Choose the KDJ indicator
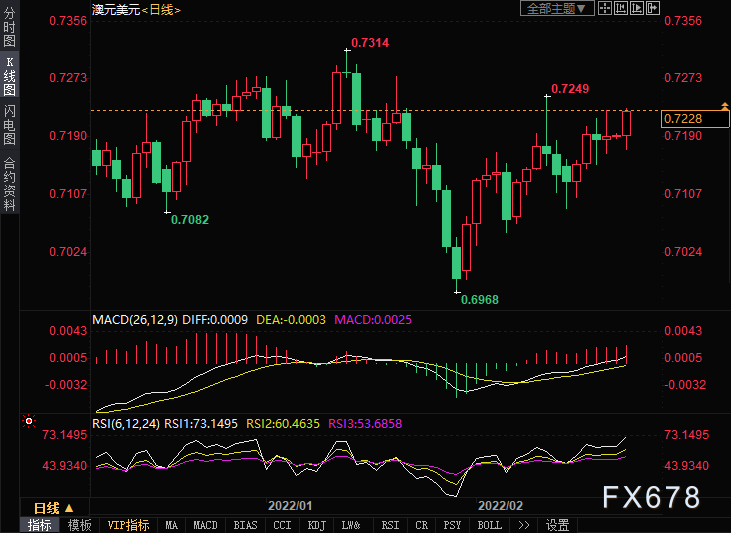 [317, 525]
